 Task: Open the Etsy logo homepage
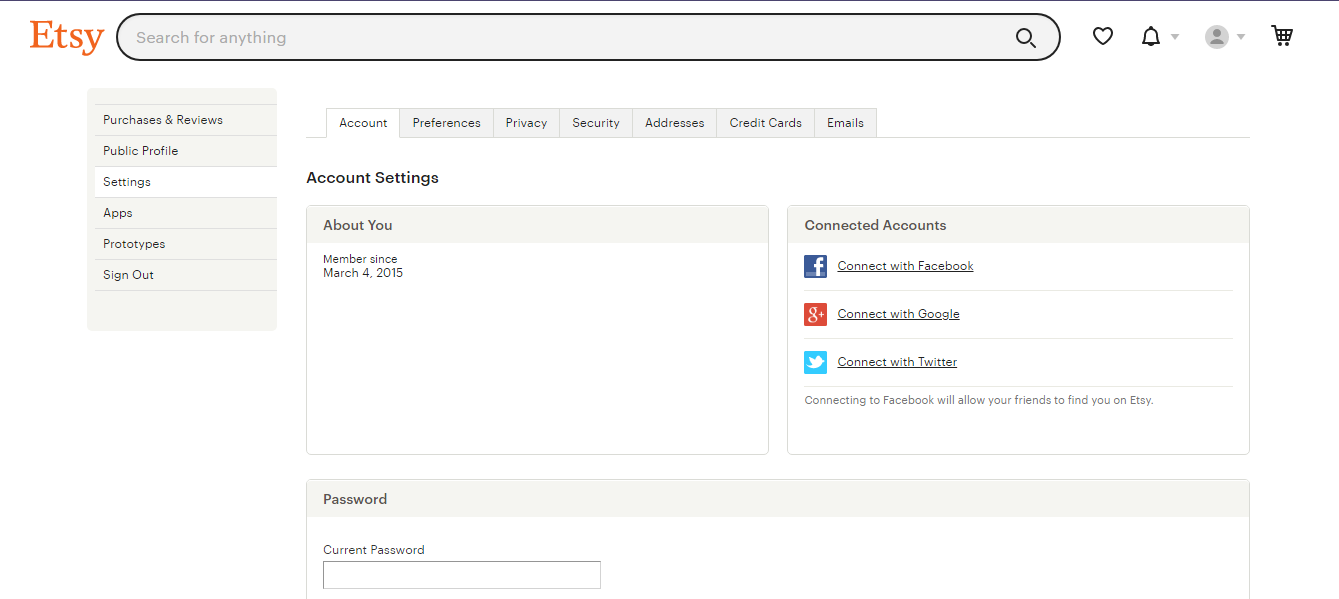[67, 37]
